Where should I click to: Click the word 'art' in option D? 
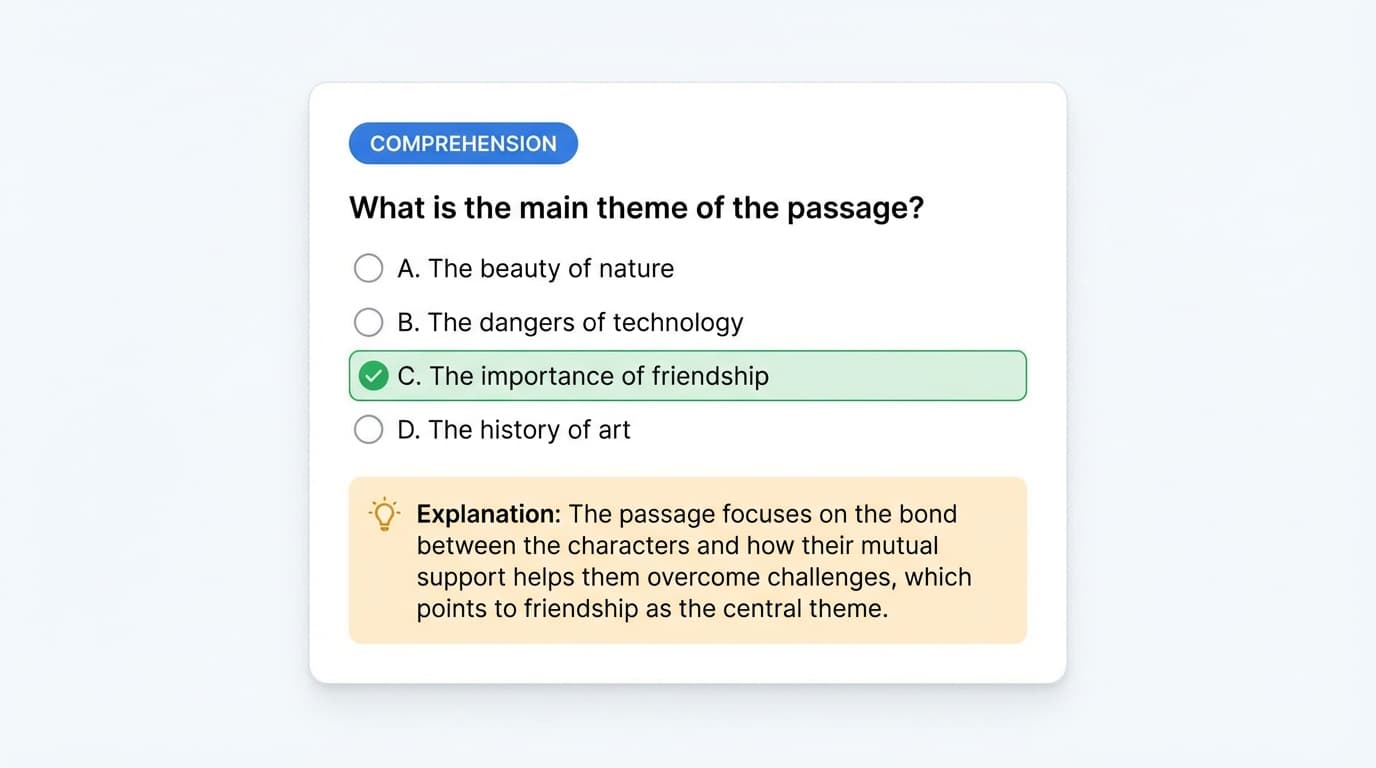click(x=614, y=430)
